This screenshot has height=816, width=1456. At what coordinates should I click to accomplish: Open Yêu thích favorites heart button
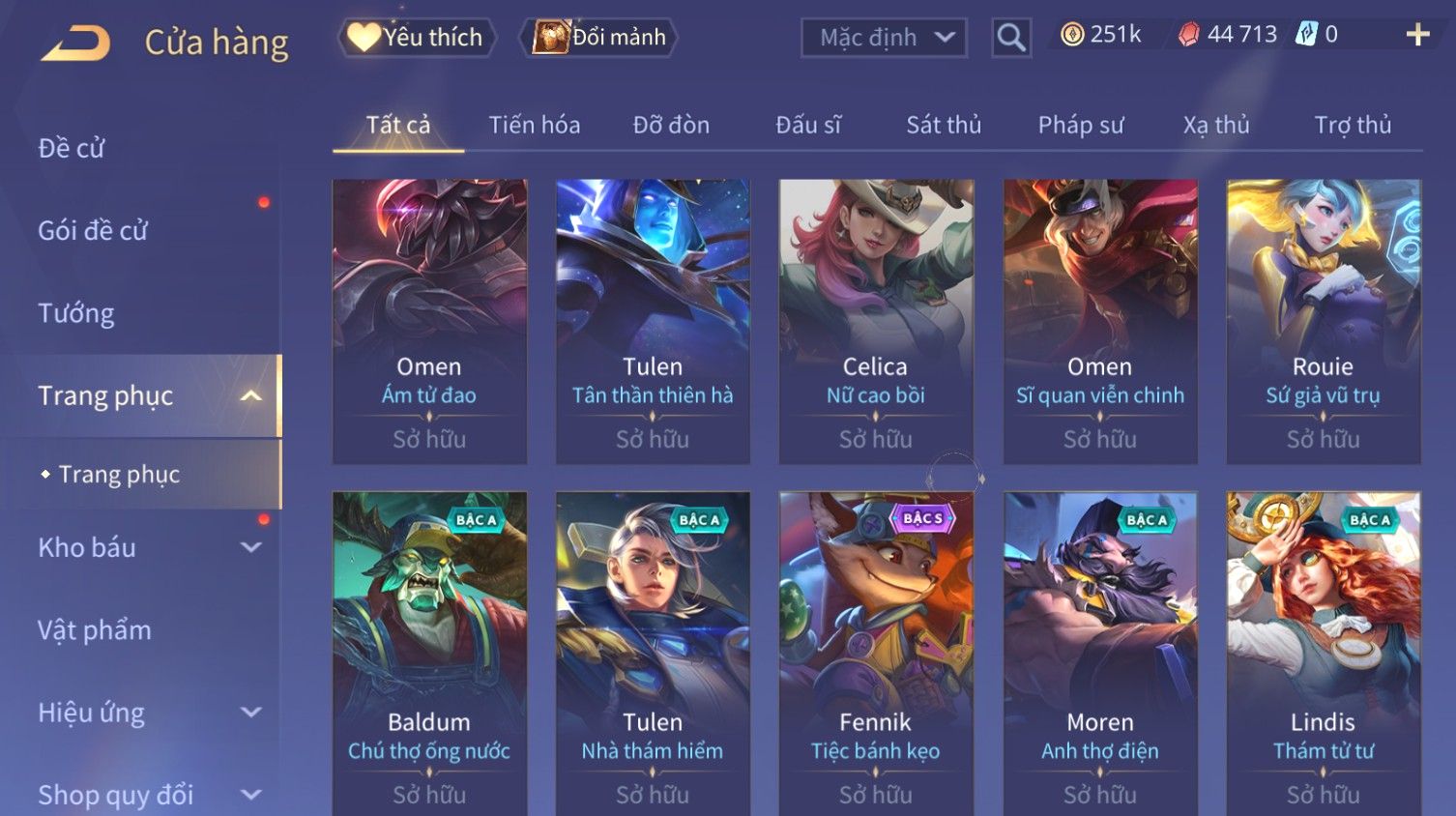(417, 38)
